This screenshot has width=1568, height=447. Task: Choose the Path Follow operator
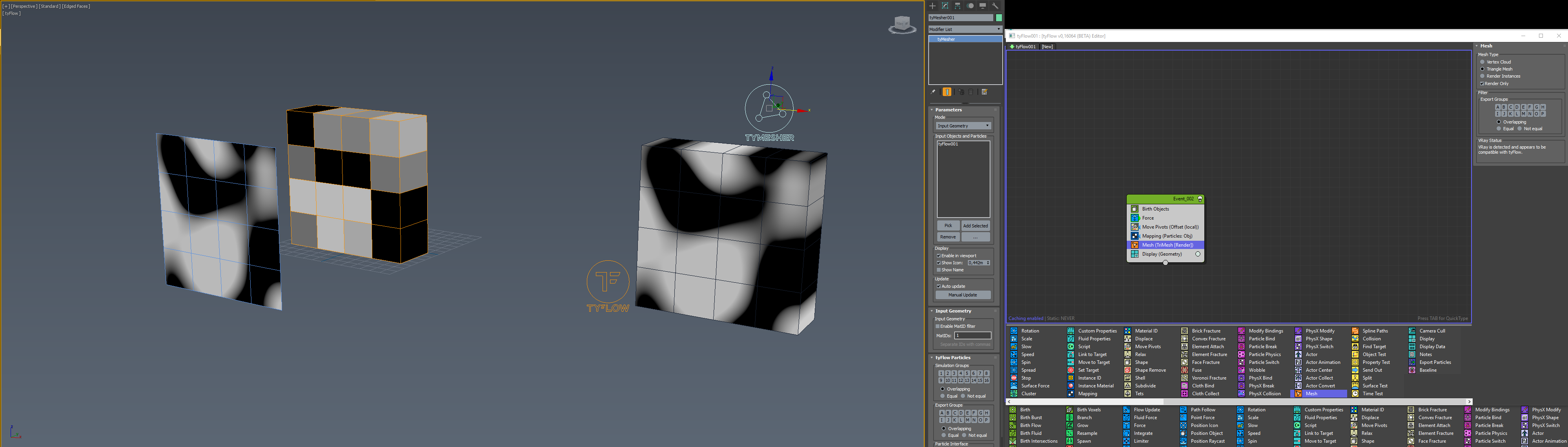(x=1198, y=409)
